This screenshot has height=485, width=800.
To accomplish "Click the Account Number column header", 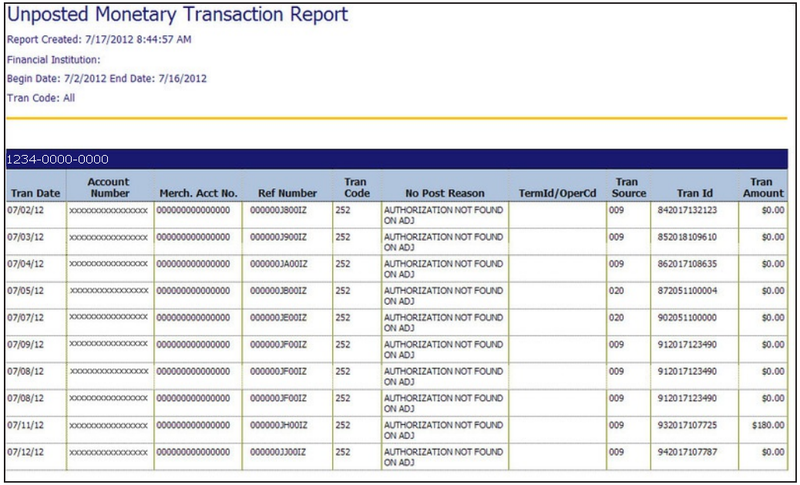I will [109, 186].
